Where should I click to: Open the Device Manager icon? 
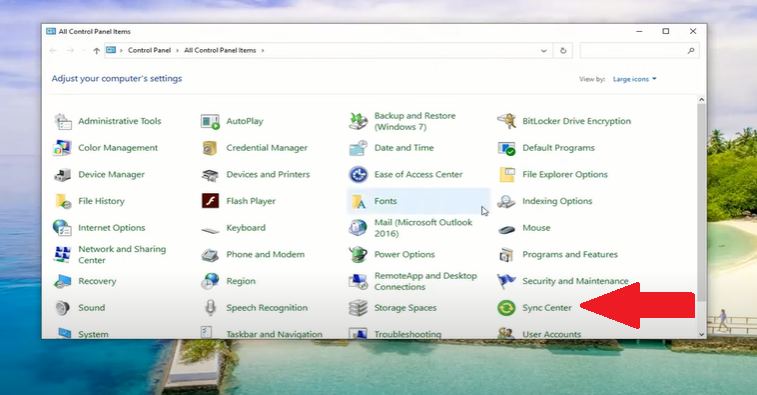[63, 174]
